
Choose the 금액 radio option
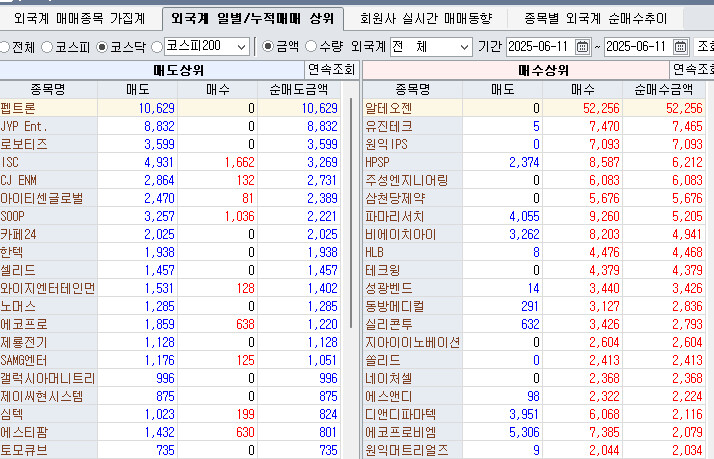click(268, 46)
